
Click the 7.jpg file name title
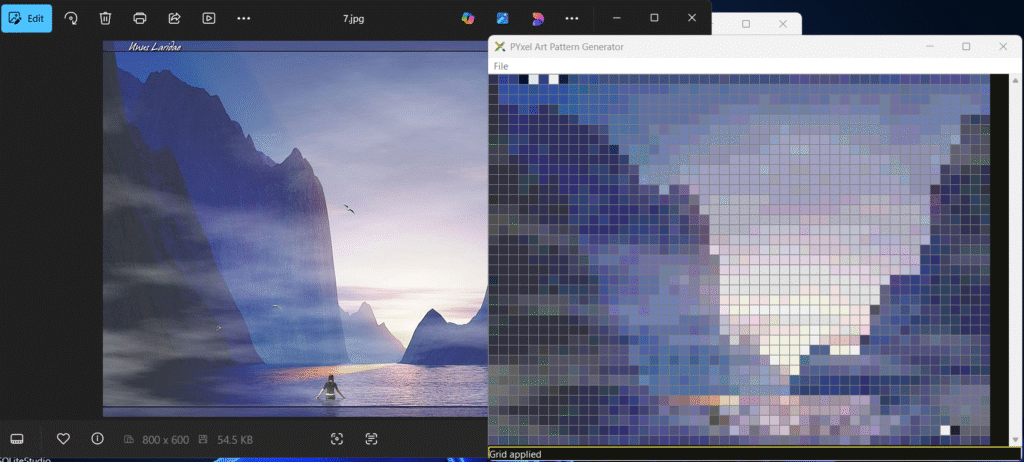pos(353,18)
